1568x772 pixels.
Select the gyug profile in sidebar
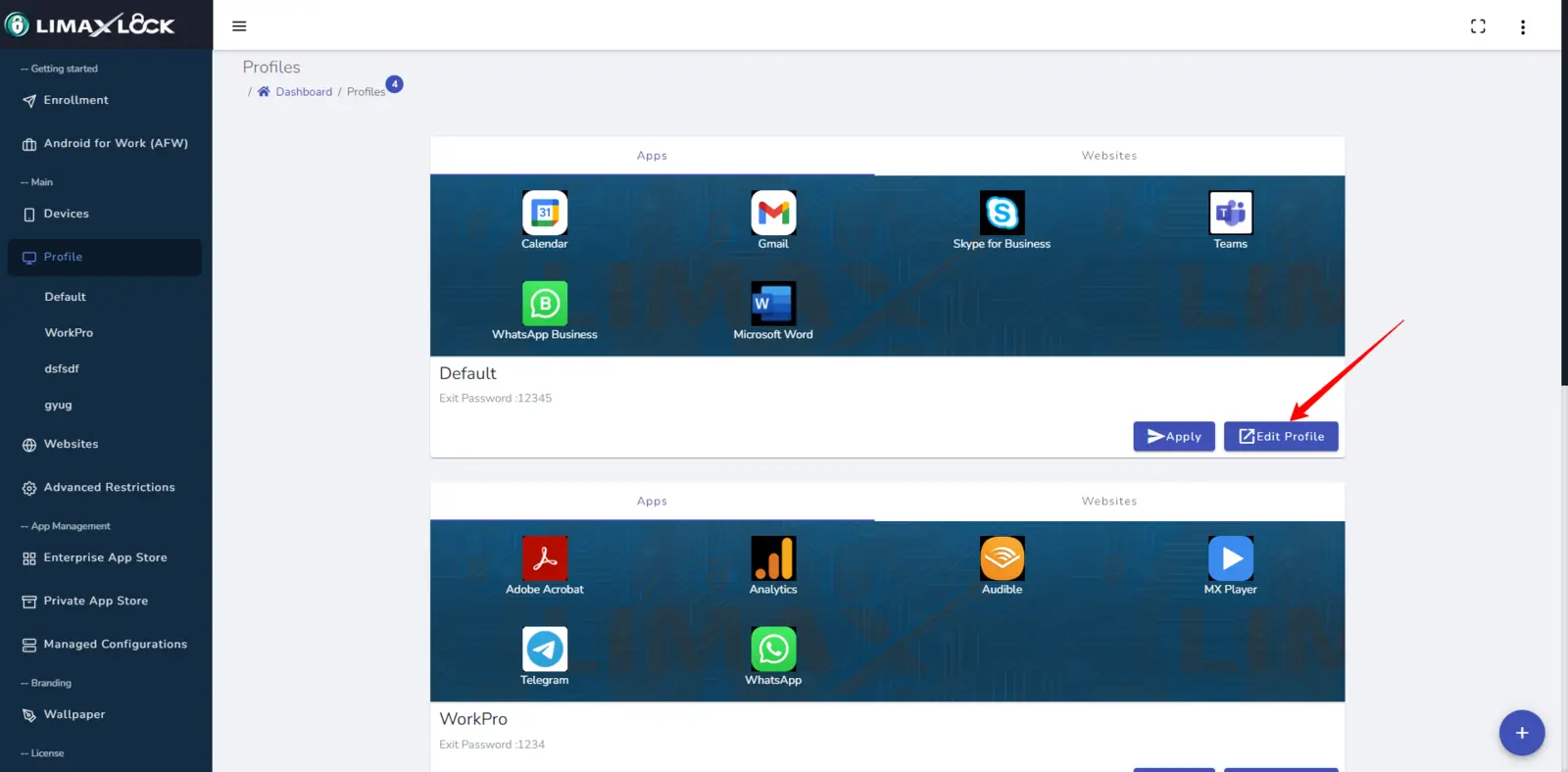[x=58, y=406]
